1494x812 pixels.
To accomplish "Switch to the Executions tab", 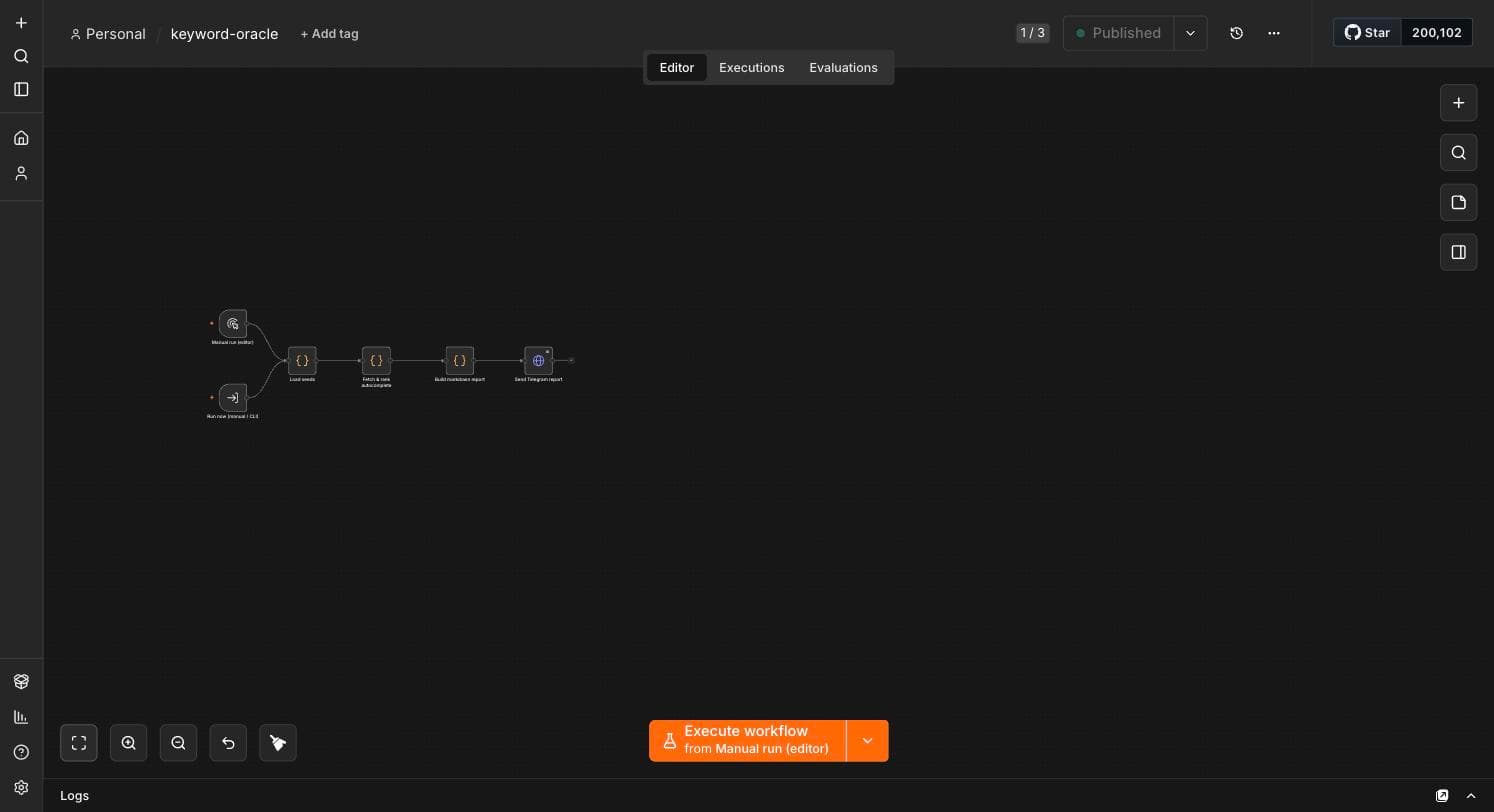I will tap(752, 68).
